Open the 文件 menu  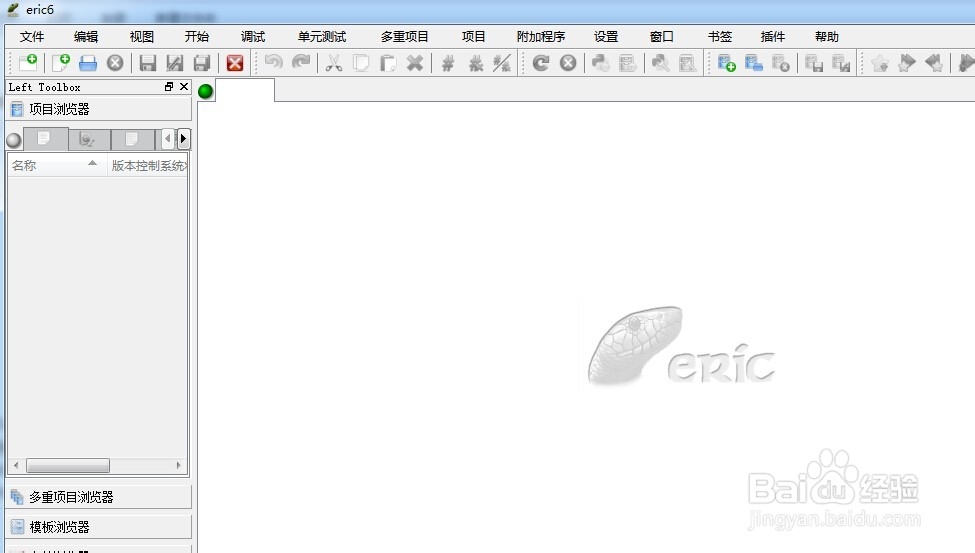(32, 37)
